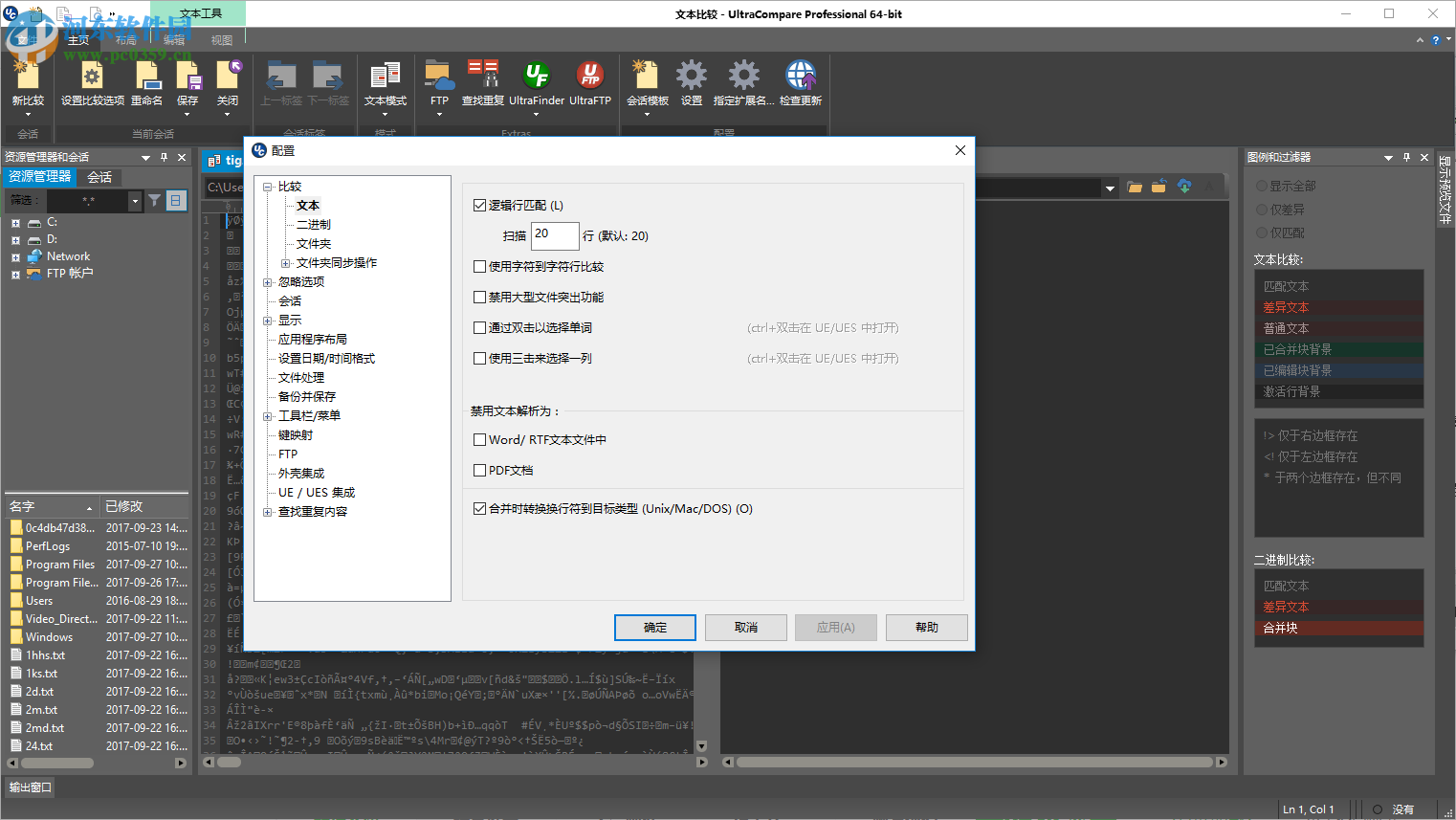Edit the 扫描 line count field
The height and width of the screenshot is (820, 1456).
(x=555, y=234)
